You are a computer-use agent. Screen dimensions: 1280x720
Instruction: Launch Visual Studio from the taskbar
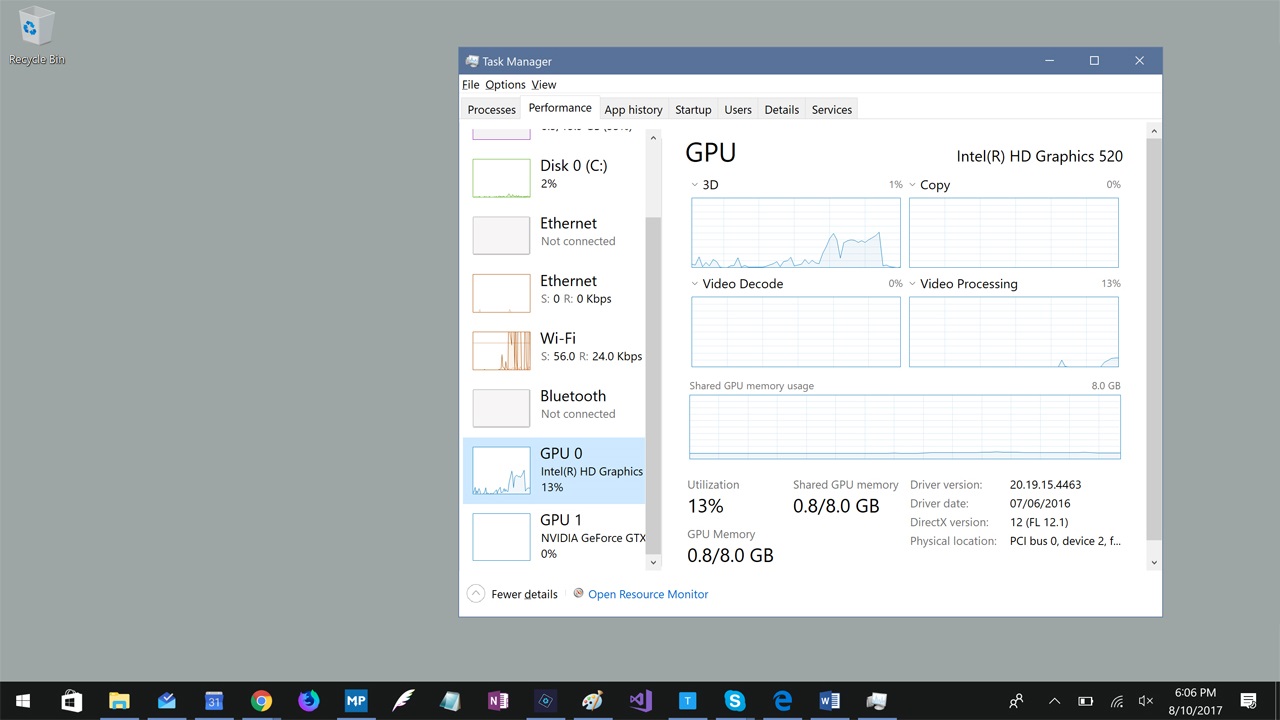pyautogui.click(x=640, y=700)
